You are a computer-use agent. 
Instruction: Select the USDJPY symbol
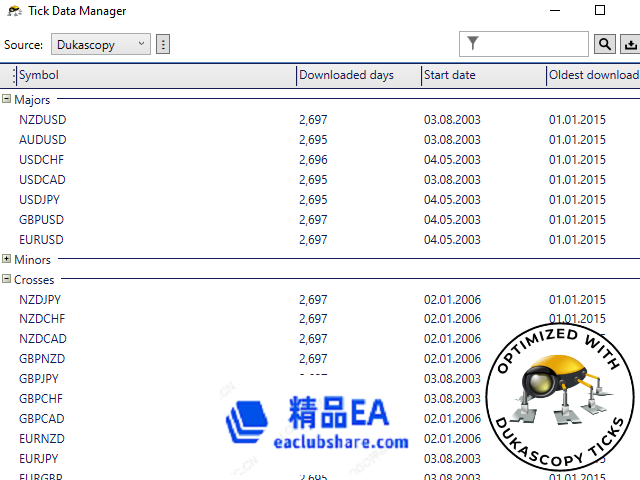click(39, 200)
